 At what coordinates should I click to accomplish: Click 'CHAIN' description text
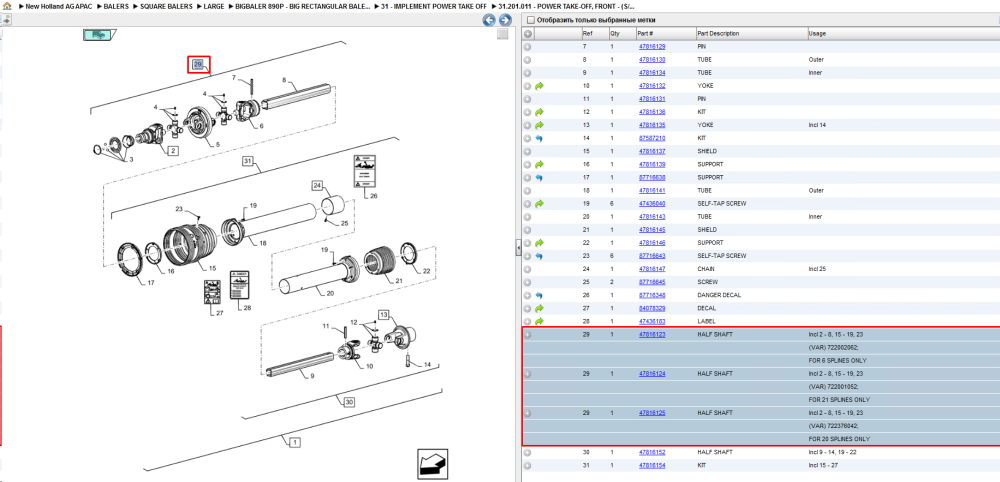[x=705, y=269]
